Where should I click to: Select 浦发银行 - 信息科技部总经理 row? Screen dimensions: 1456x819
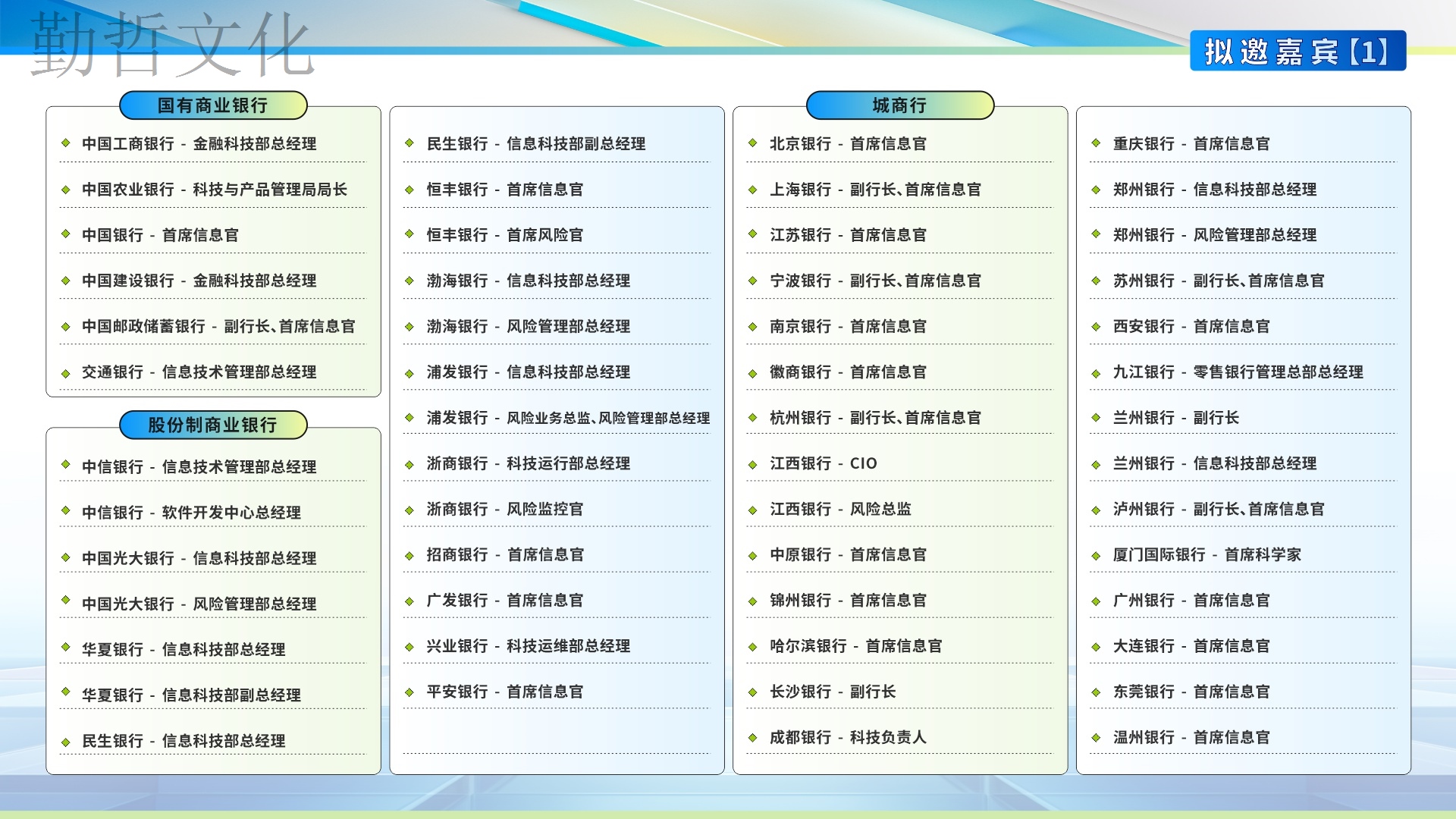click(x=557, y=372)
